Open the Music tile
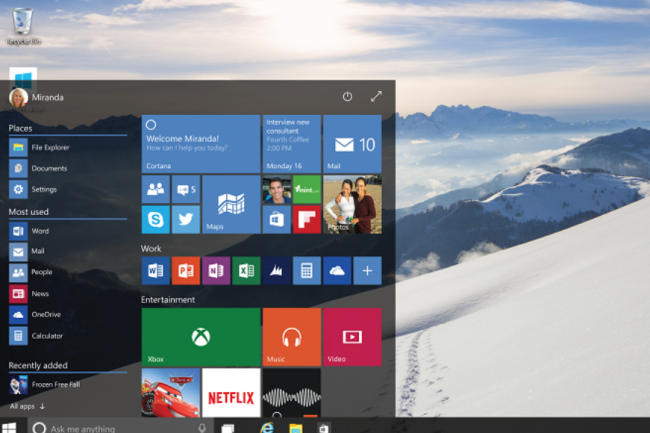The height and width of the screenshot is (433, 650). point(292,337)
